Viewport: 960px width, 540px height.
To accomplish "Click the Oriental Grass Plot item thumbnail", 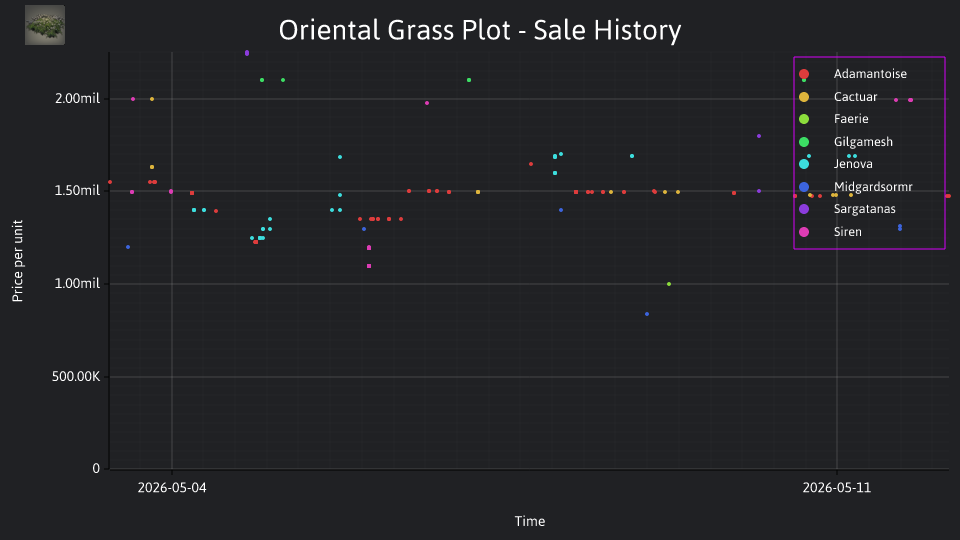I will pos(45,25).
